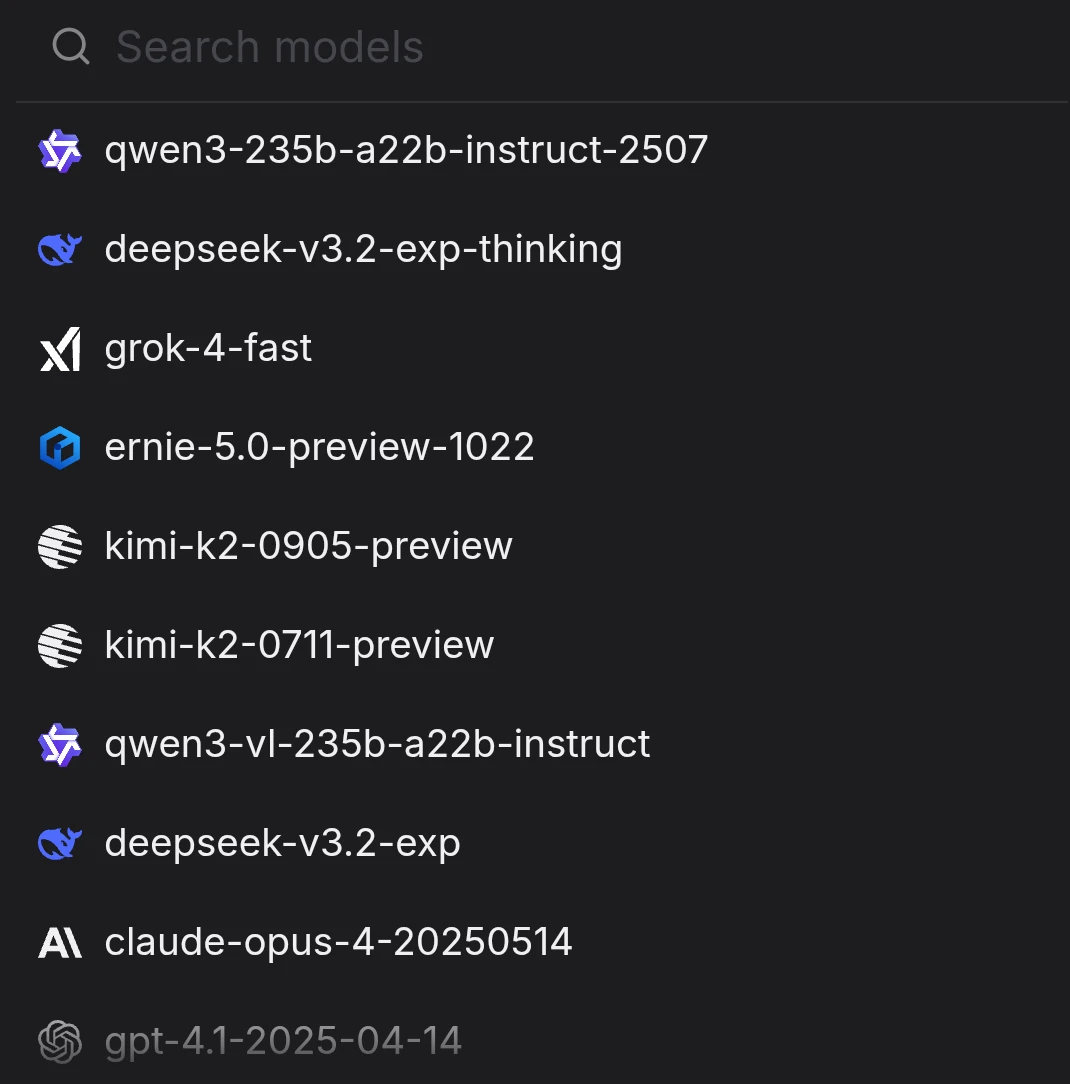Select the gpt-4.1-2025-04-14 model
1070x1084 pixels.
tap(283, 1042)
